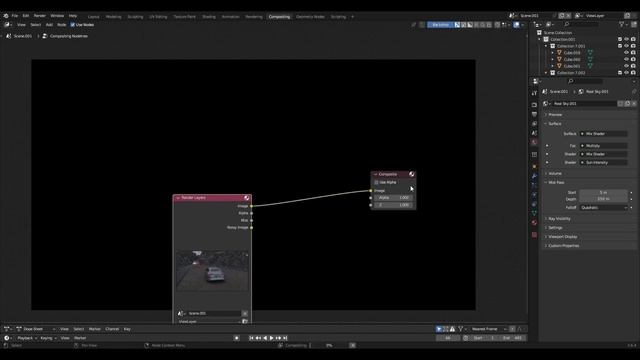Open the Render properties tab icon
Viewport: 640px width, 360px height.
point(534,105)
